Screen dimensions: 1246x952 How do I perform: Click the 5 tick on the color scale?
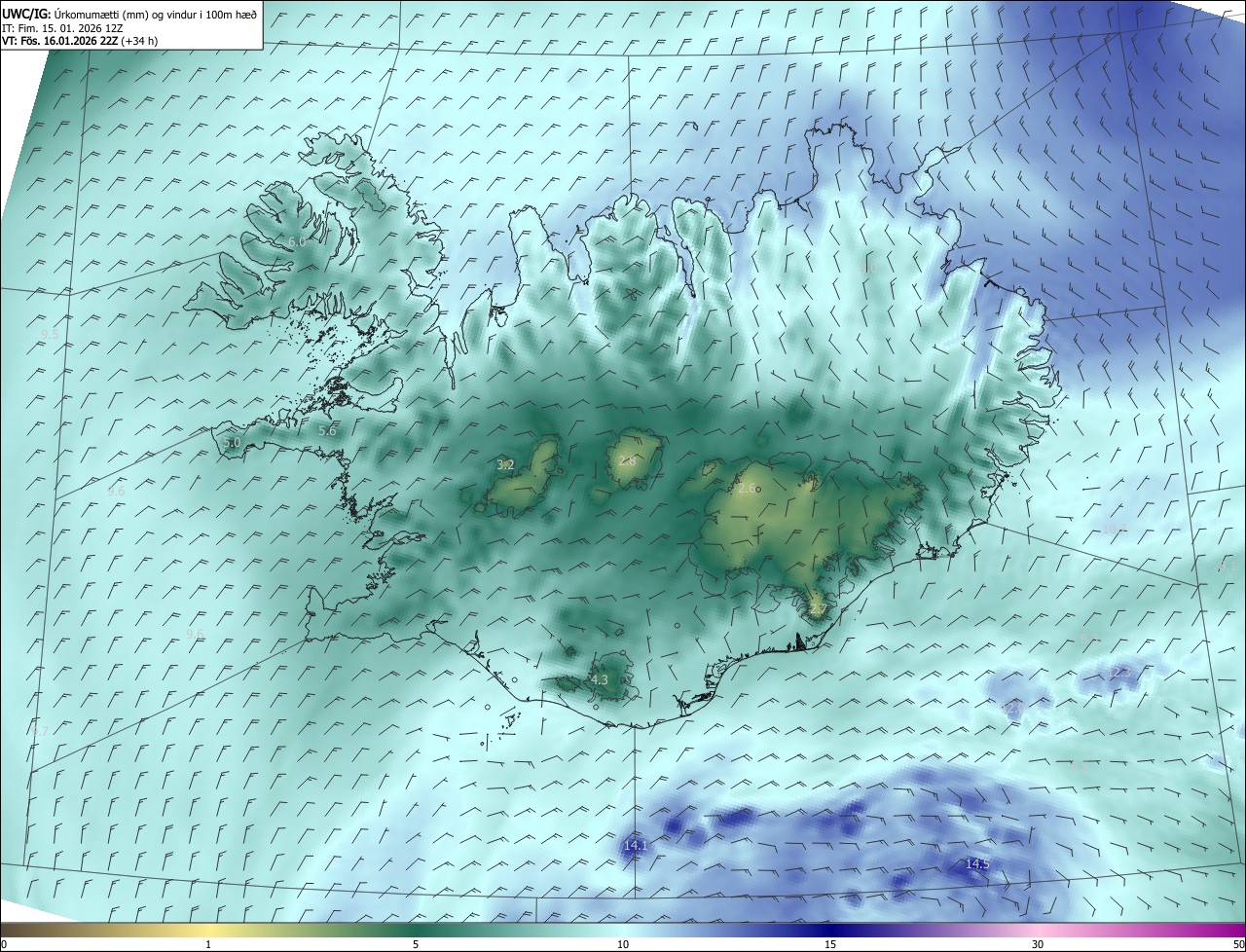point(416,944)
